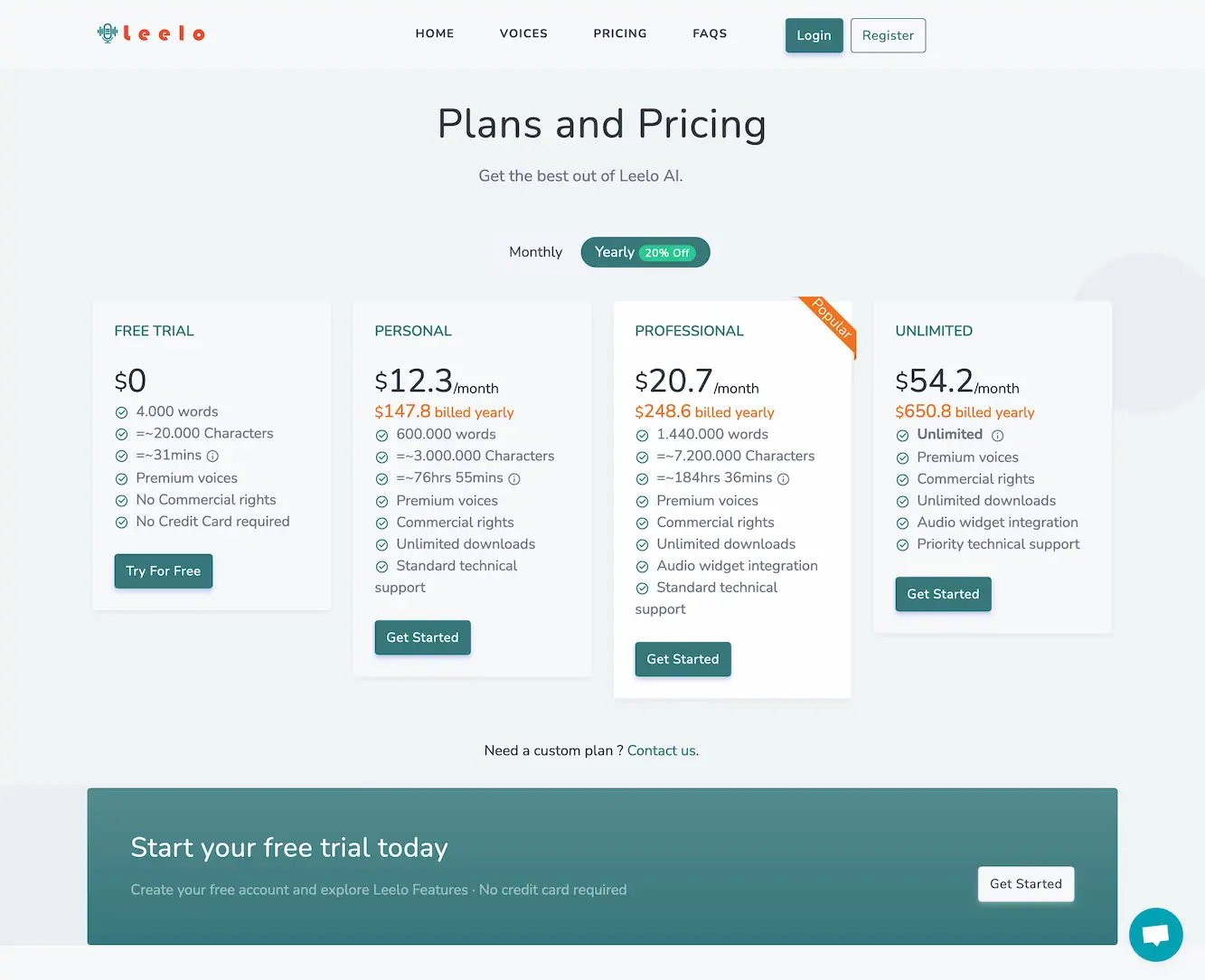Click the checkmark beside Premium voices in Free Trial
Viewport: 1205px width, 980px height.
coord(121,478)
